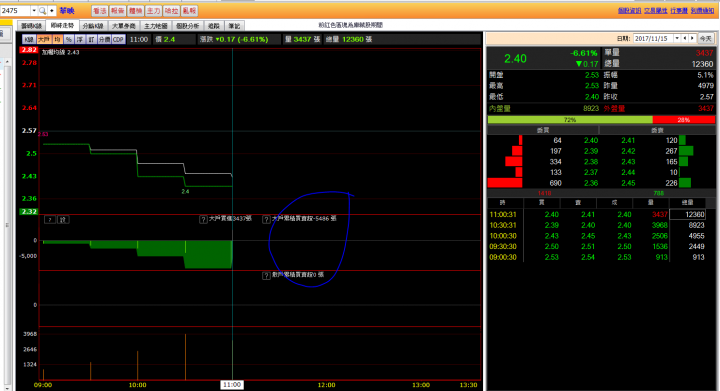Toggle the K線 chart mode button
Screen dimensions: 720x391
point(29,39)
